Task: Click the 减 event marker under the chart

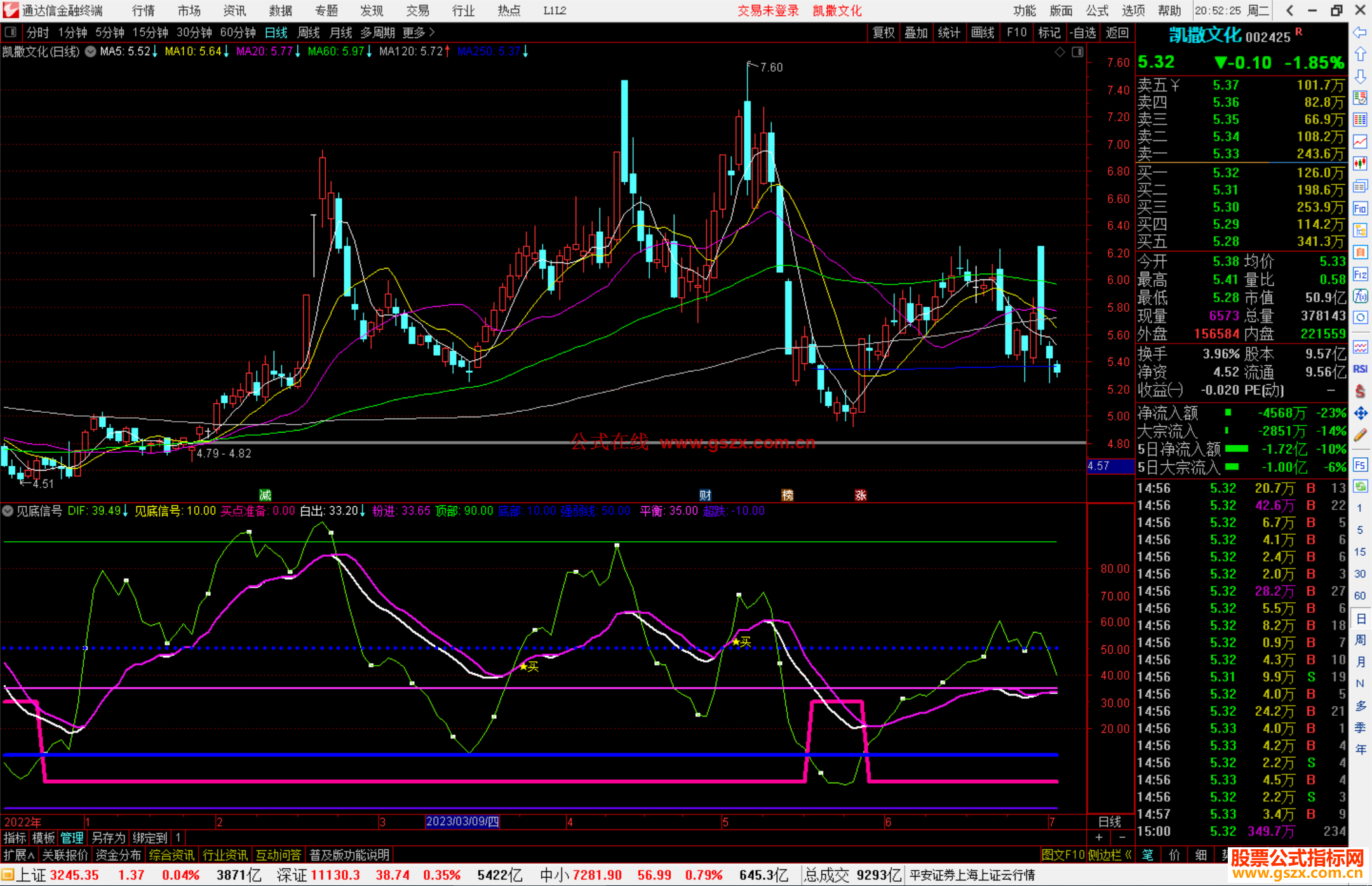Action: pyautogui.click(x=265, y=495)
